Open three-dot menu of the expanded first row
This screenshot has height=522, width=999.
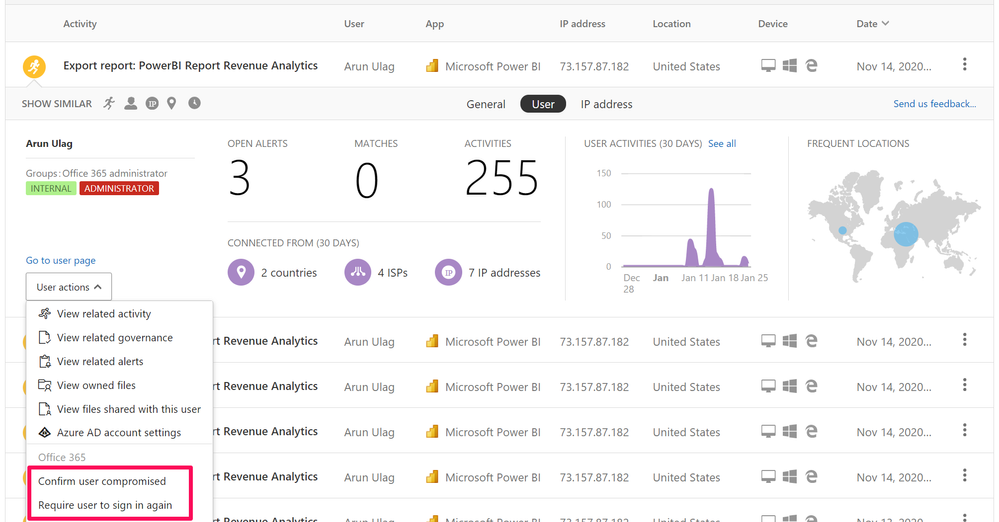[965, 64]
